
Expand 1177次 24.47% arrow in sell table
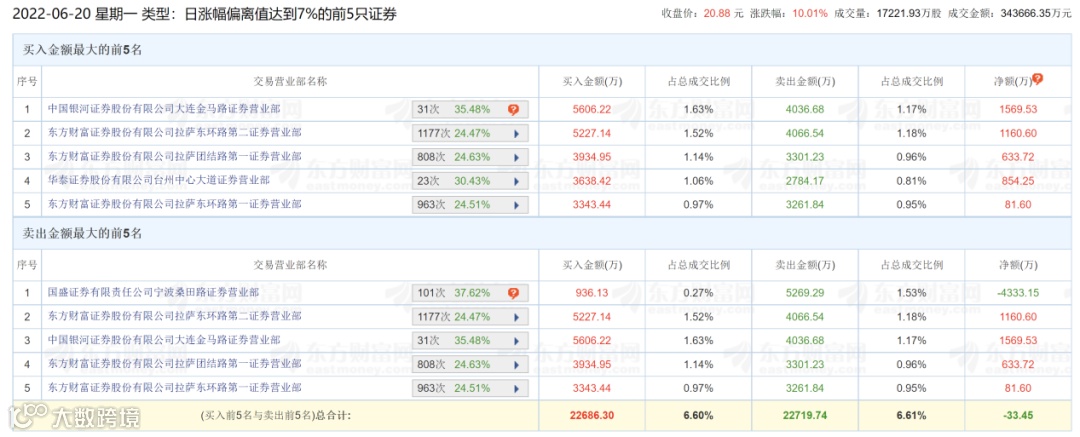click(516, 317)
